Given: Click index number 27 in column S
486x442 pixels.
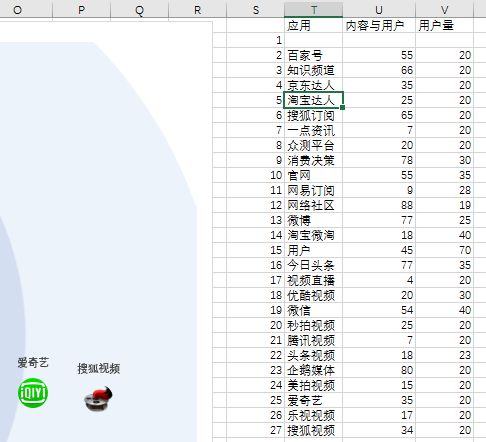Looking at the screenshot, I should pos(276,430).
